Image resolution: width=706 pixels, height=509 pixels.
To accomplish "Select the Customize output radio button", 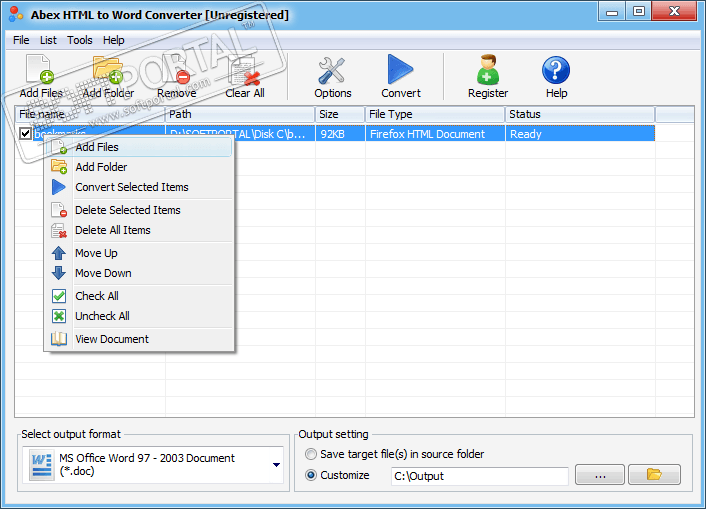I will pyautogui.click(x=311, y=475).
